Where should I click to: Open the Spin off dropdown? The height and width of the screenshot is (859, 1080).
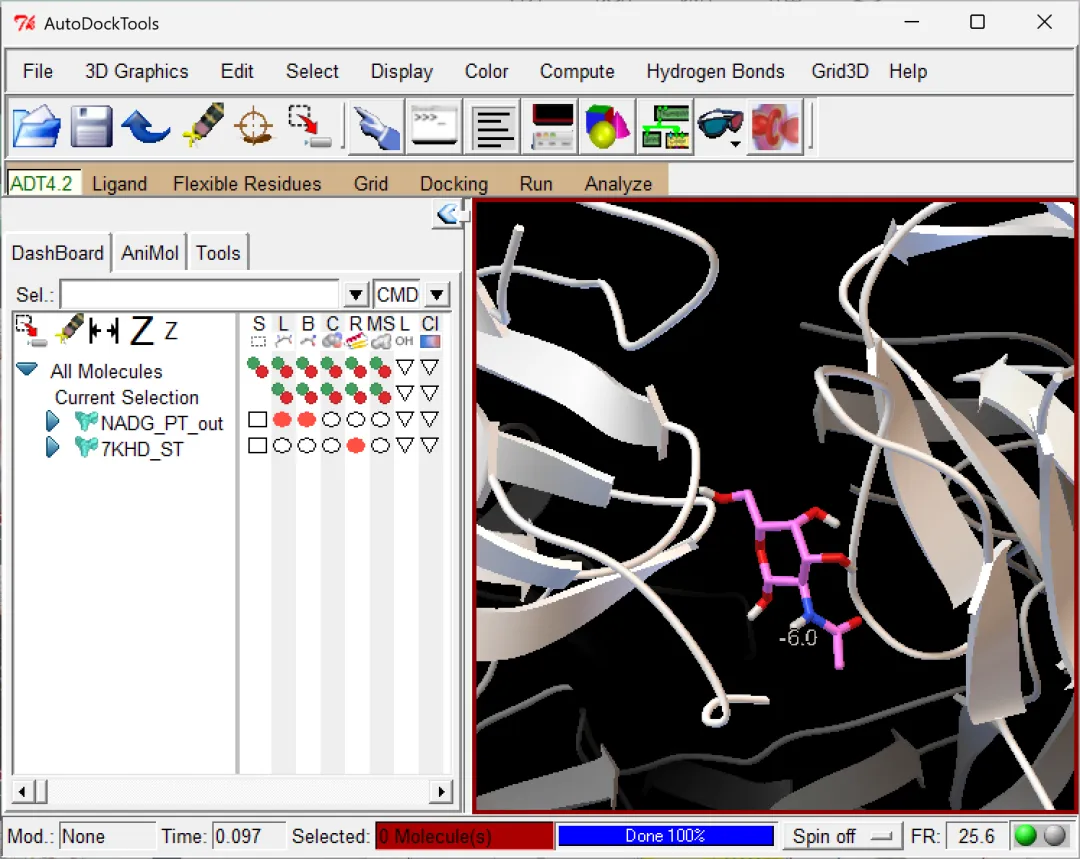pos(842,836)
